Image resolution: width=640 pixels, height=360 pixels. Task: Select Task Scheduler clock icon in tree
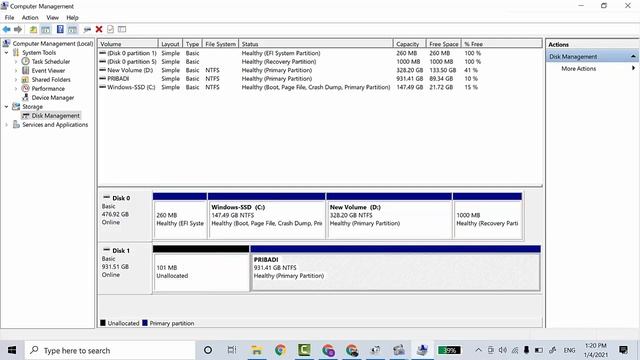pyautogui.click(x=25, y=61)
